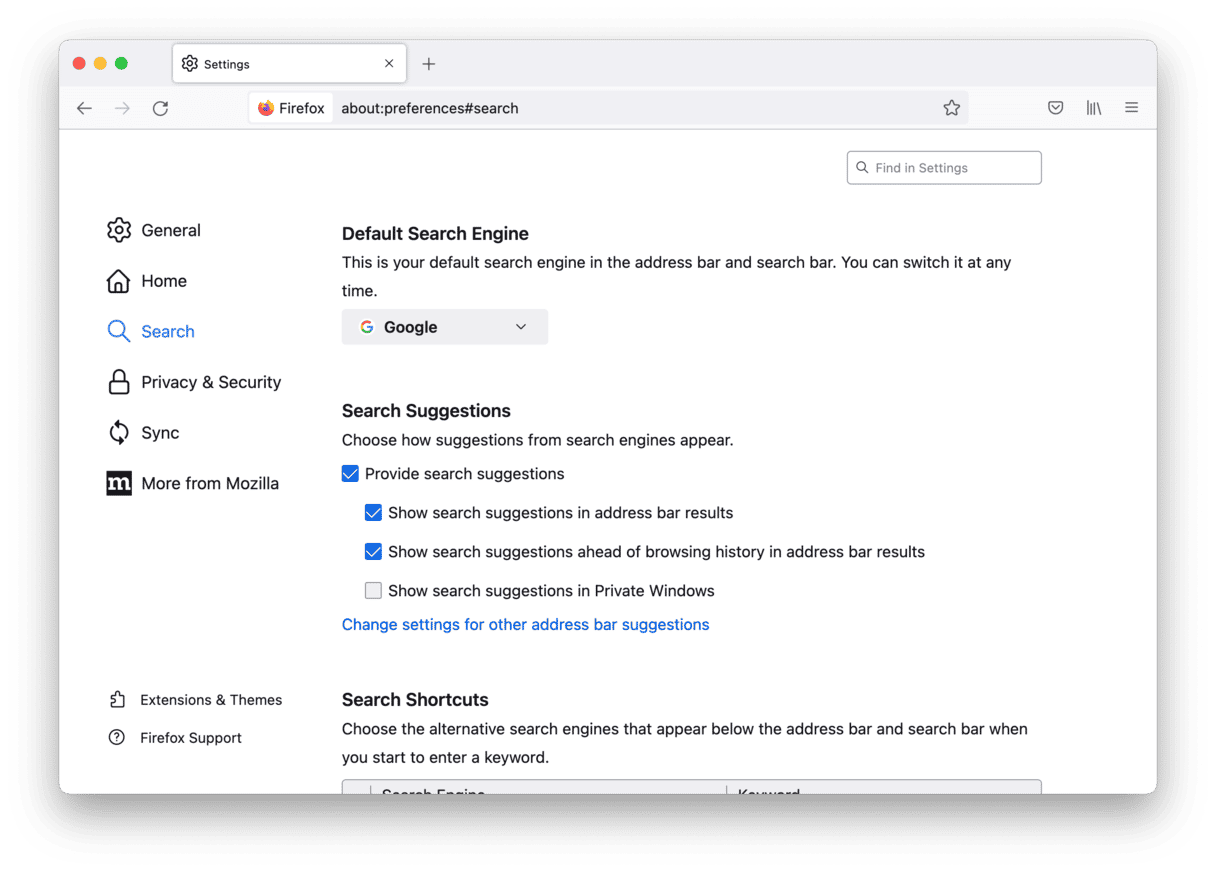Enable search suggestions in Private Windows
The image size is (1216, 872).
click(x=373, y=591)
